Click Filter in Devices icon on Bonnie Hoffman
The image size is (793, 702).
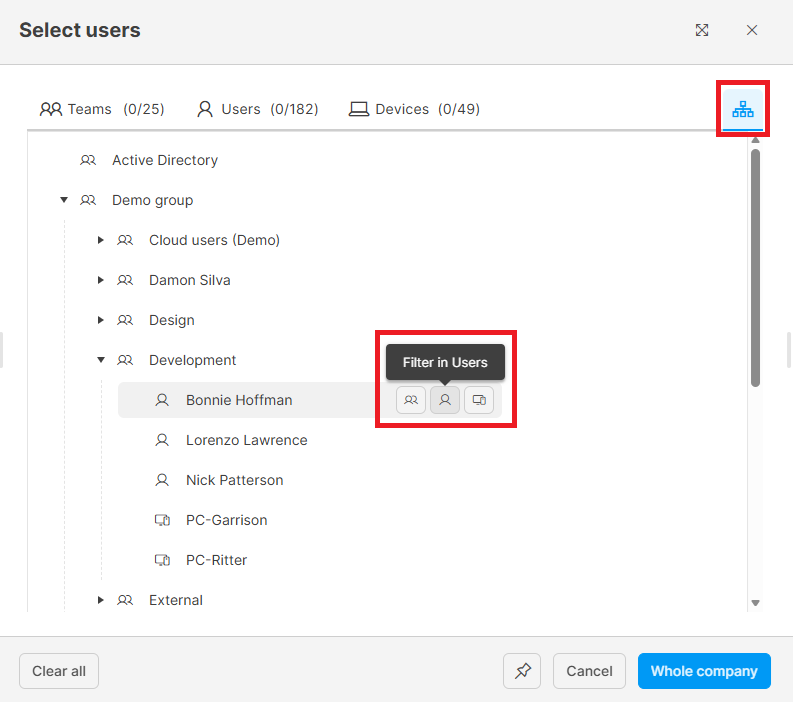click(x=479, y=400)
